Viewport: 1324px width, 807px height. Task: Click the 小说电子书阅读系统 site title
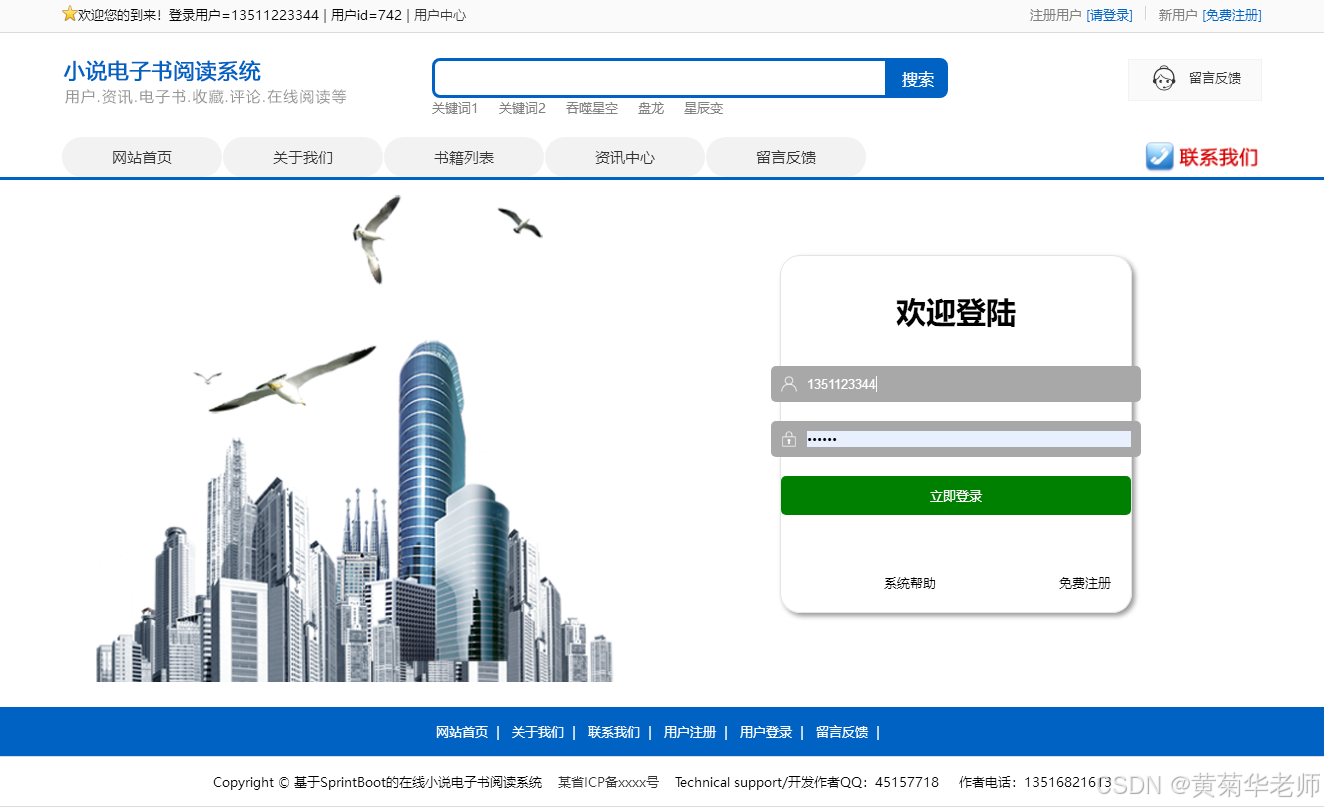click(162, 71)
